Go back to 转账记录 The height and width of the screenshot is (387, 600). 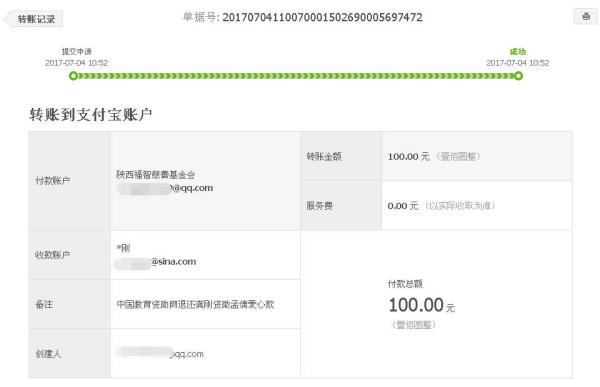pos(34,19)
